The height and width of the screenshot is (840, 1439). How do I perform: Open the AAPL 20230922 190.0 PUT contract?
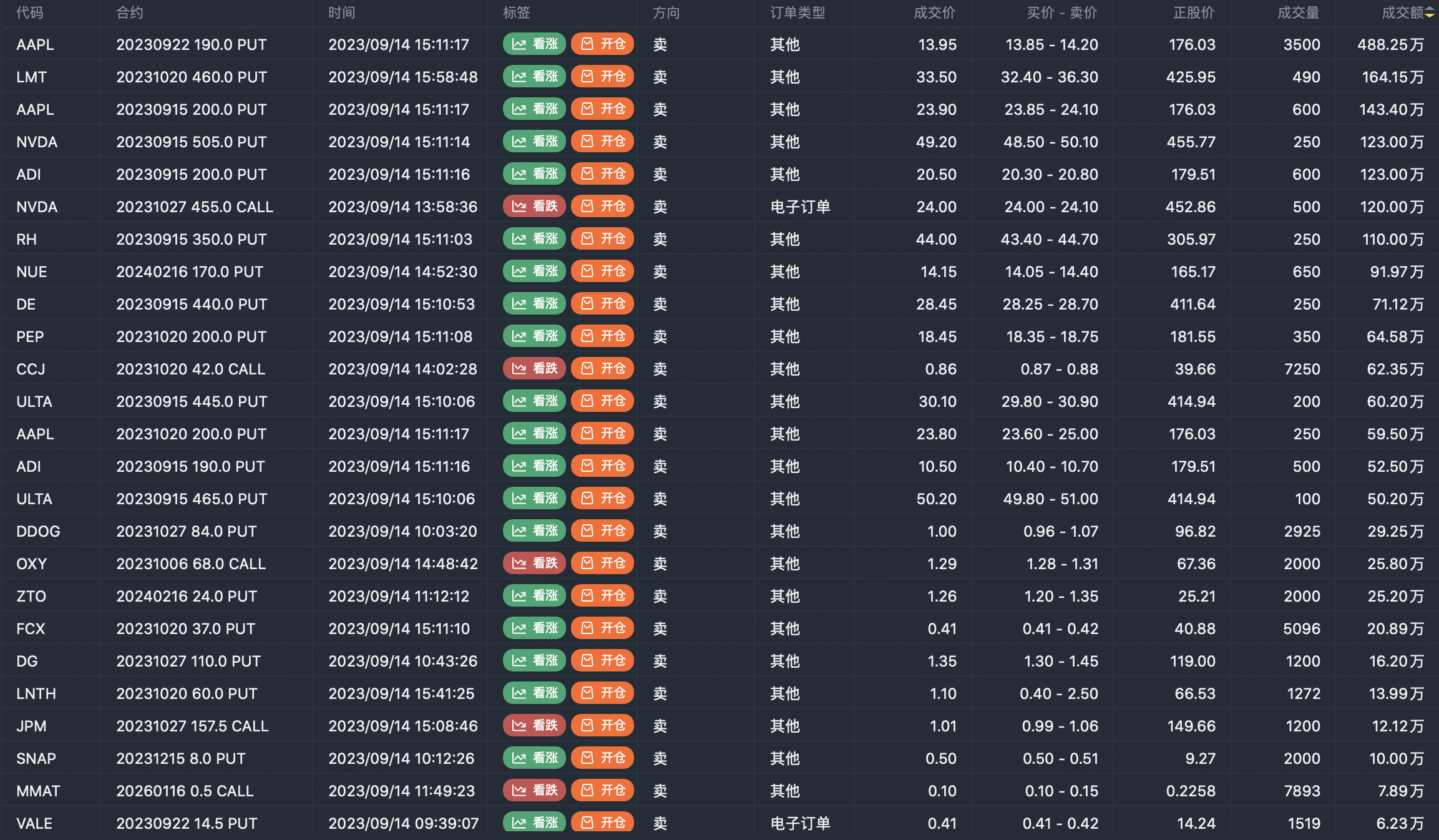pos(192,45)
